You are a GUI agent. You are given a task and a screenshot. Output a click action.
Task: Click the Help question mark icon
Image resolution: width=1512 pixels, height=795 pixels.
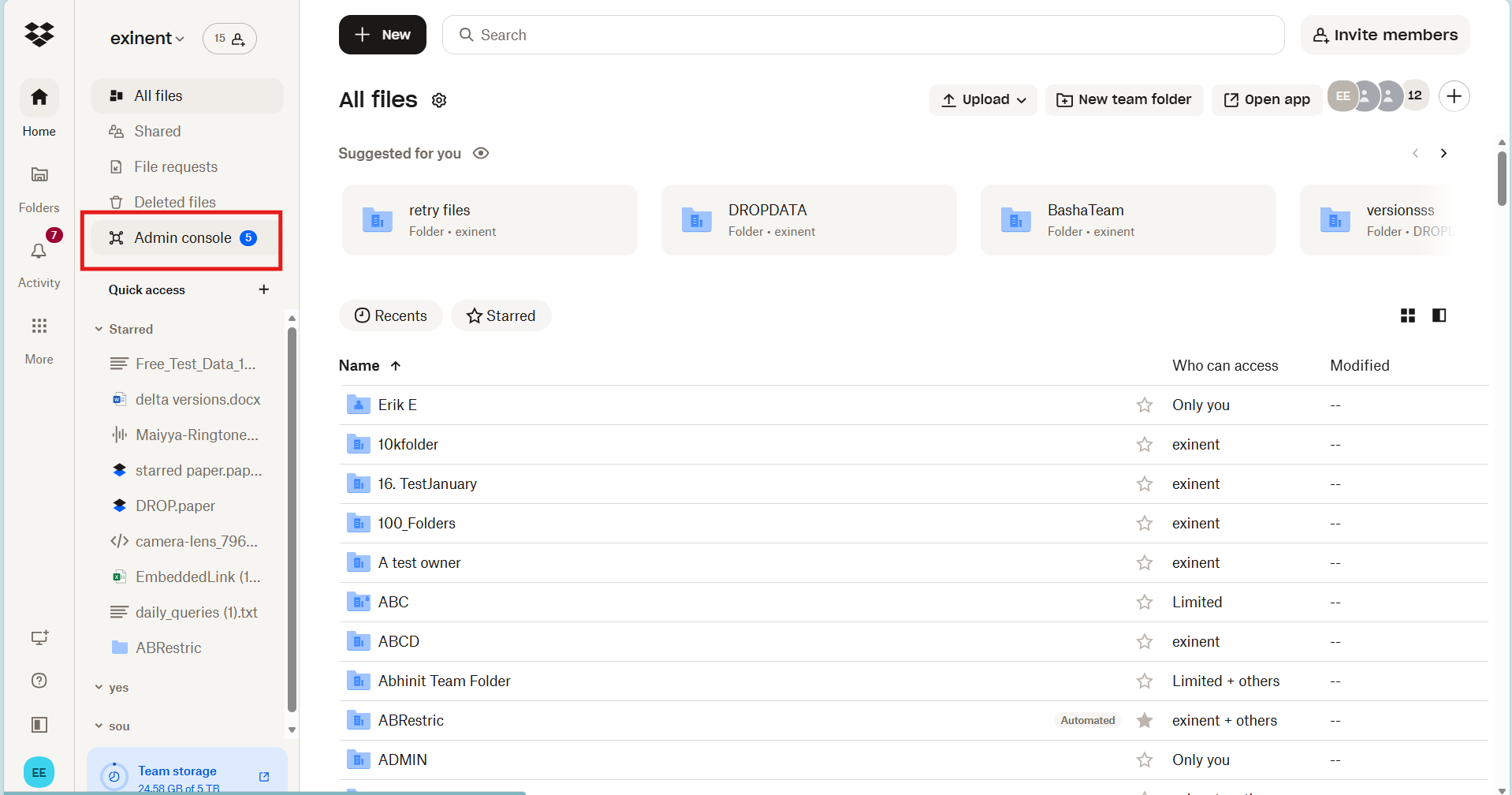tap(39, 680)
